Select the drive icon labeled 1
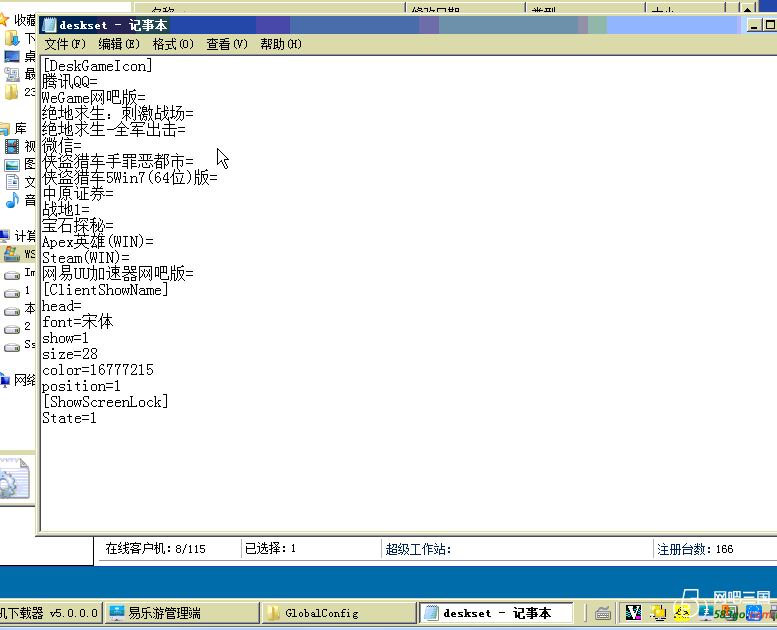The width and height of the screenshot is (777, 630). tap(12, 293)
